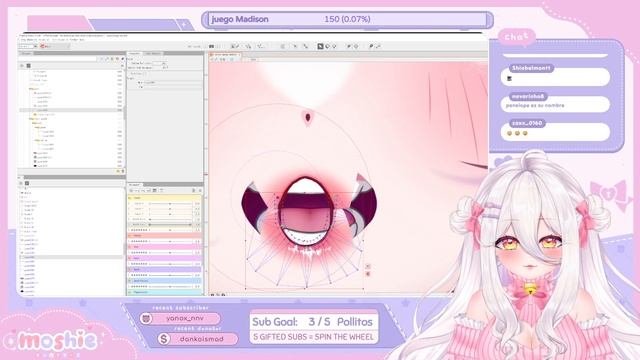This screenshot has height=360, width=640.
Task: Close the open canvas document tab
Action: coord(240,54)
